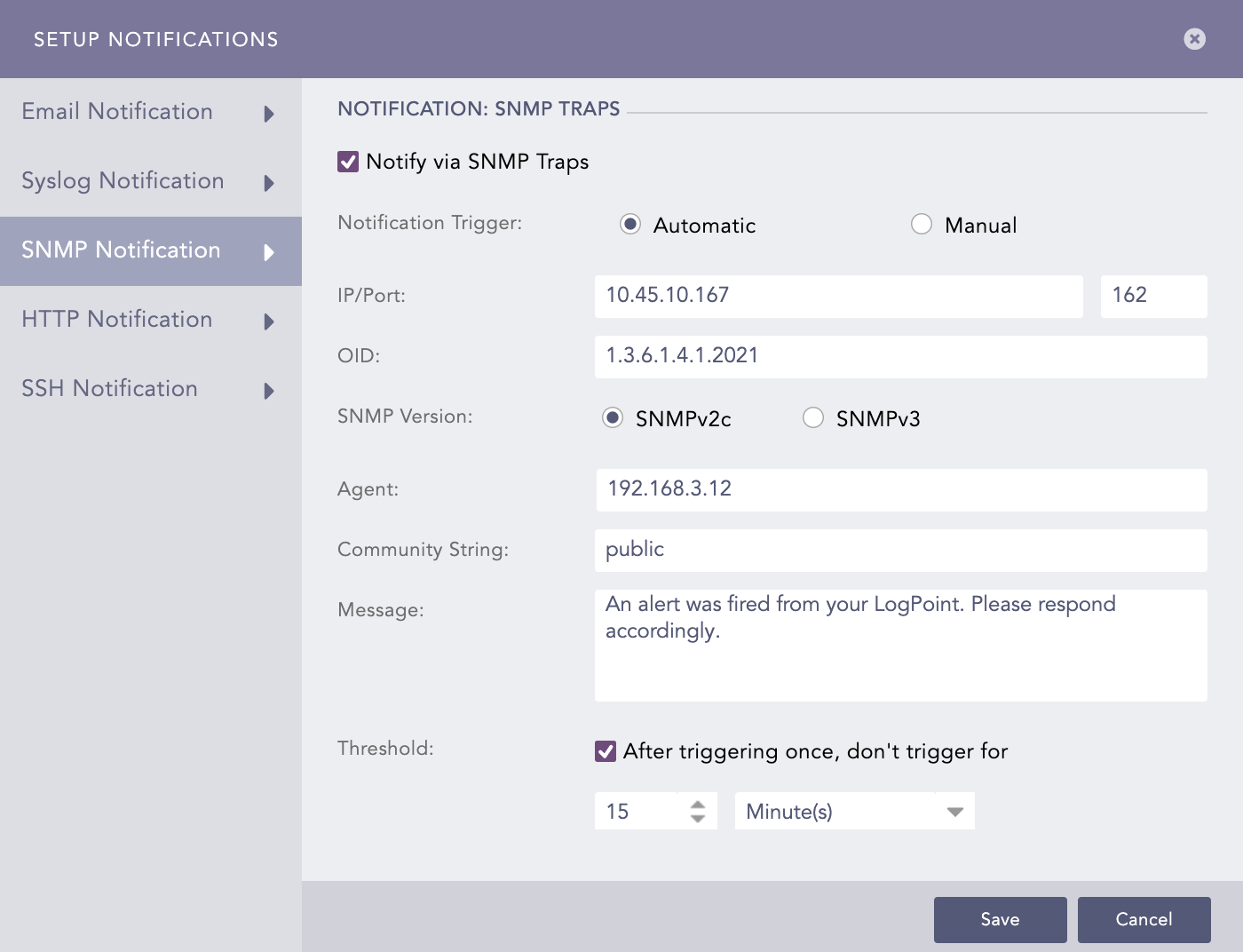This screenshot has height=952, width=1243.
Task: Uncheck Notify via SNMP Traps
Action: tap(348, 161)
